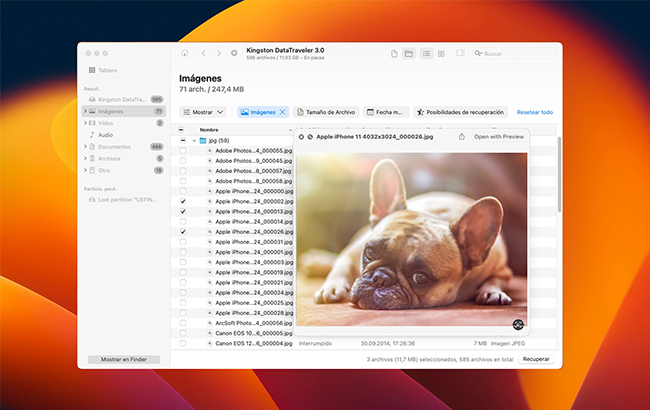This screenshot has height=410, width=650.
Task: Select Kingston DataTraveler drive in sidebar
Action: [x=124, y=99]
